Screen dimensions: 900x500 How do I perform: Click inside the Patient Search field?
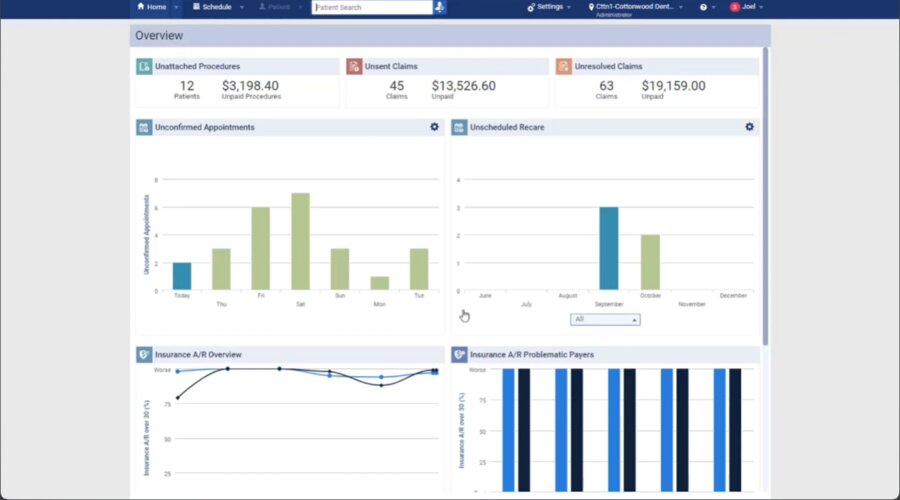pyautogui.click(x=370, y=7)
